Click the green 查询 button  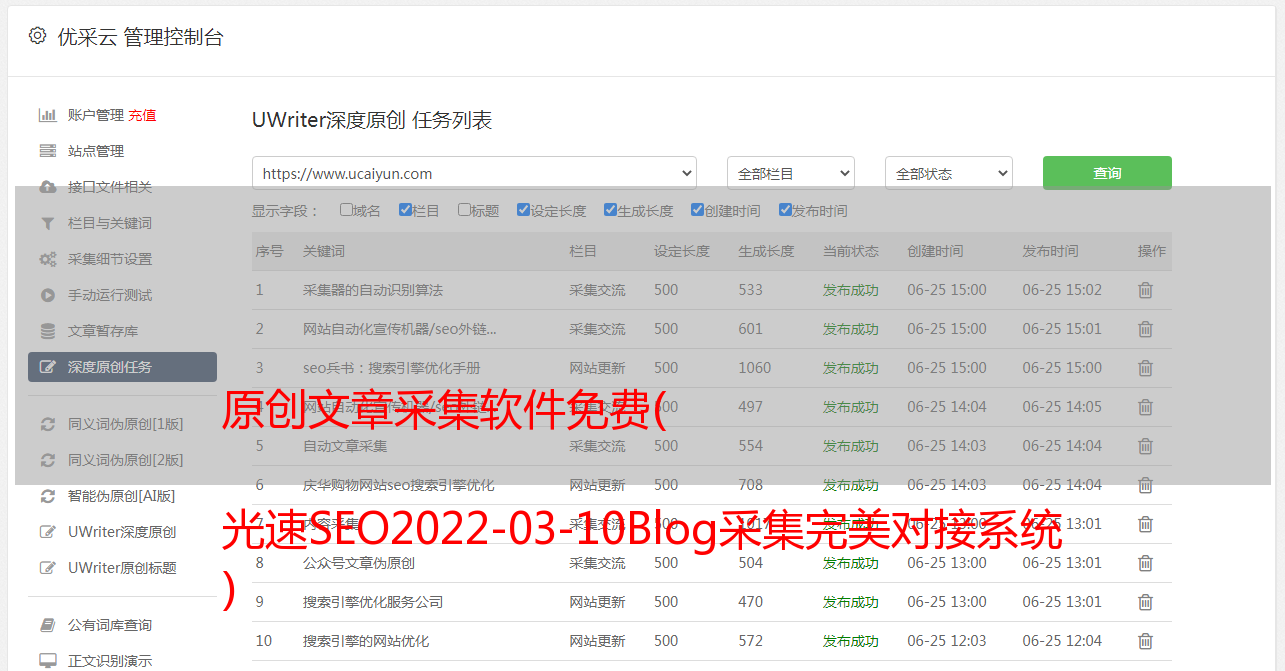click(1107, 173)
